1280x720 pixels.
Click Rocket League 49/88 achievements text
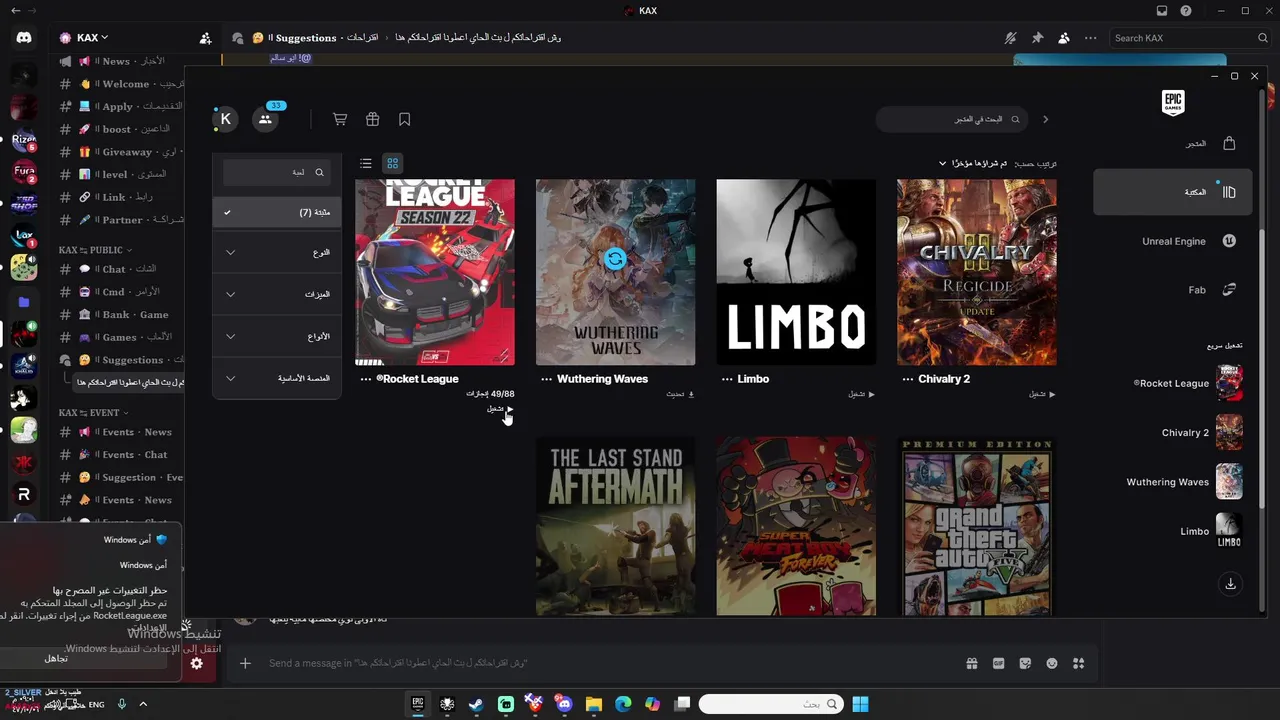[490, 394]
